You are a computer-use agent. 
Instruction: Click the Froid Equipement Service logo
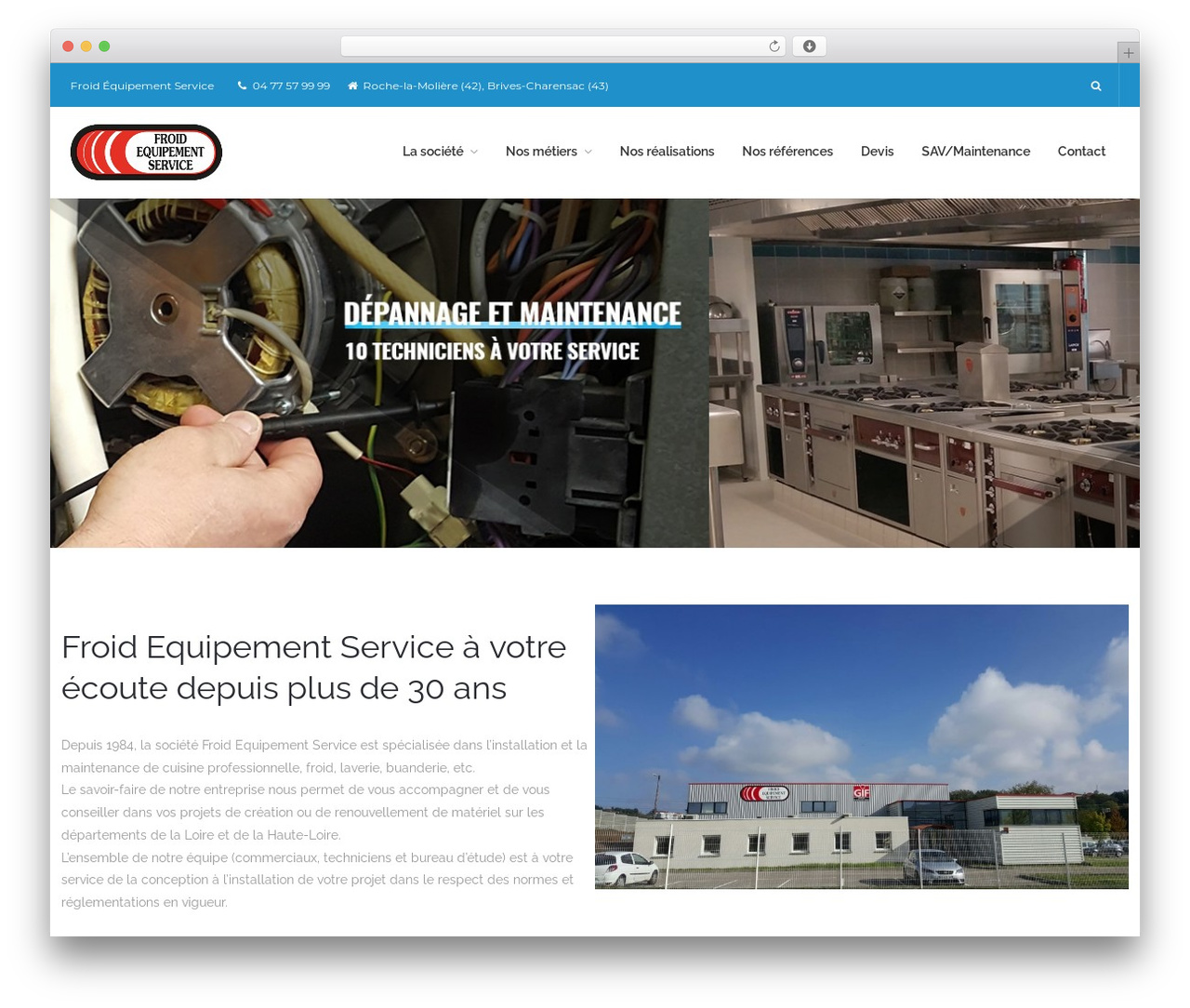pyautogui.click(x=146, y=152)
